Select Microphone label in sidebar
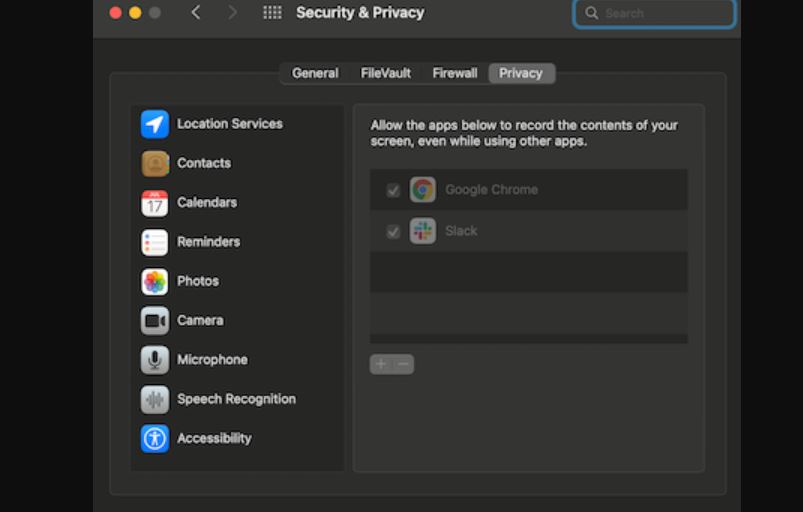The width and height of the screenshot is (803, 512). pos(212,360)
